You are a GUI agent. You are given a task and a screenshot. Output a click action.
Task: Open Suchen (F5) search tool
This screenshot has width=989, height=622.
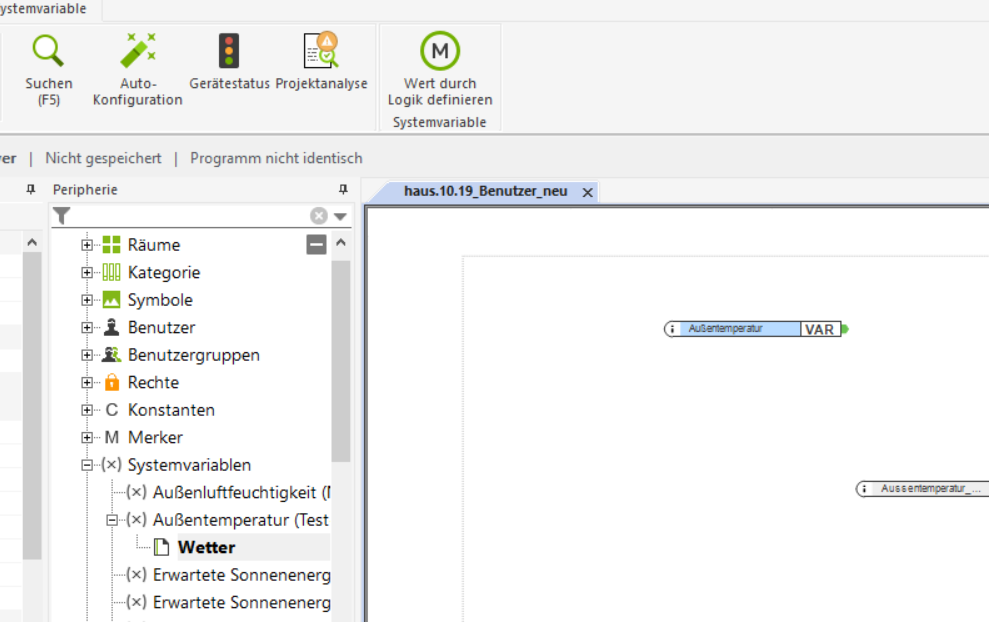[49, 69]
